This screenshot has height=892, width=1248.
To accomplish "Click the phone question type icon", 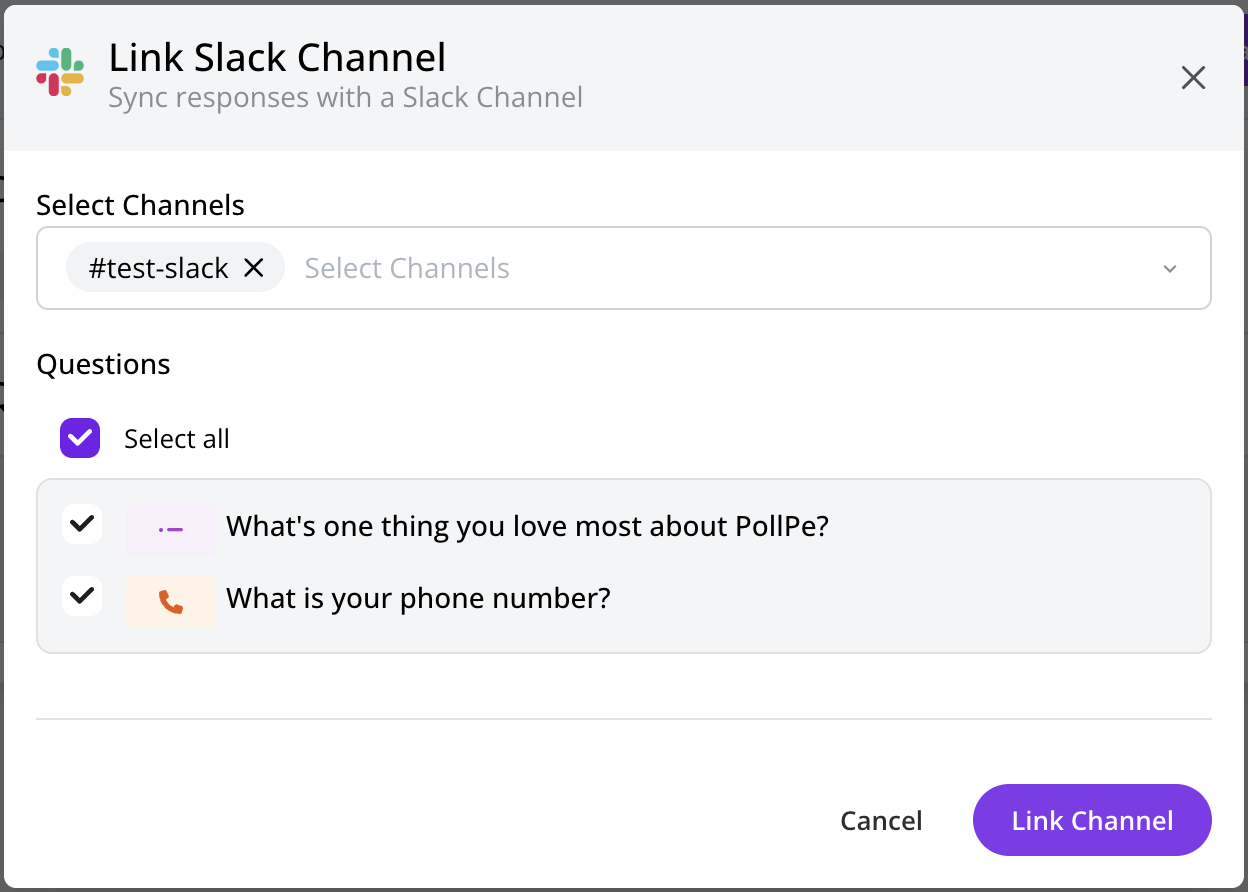I will click(x=171, y=602).
